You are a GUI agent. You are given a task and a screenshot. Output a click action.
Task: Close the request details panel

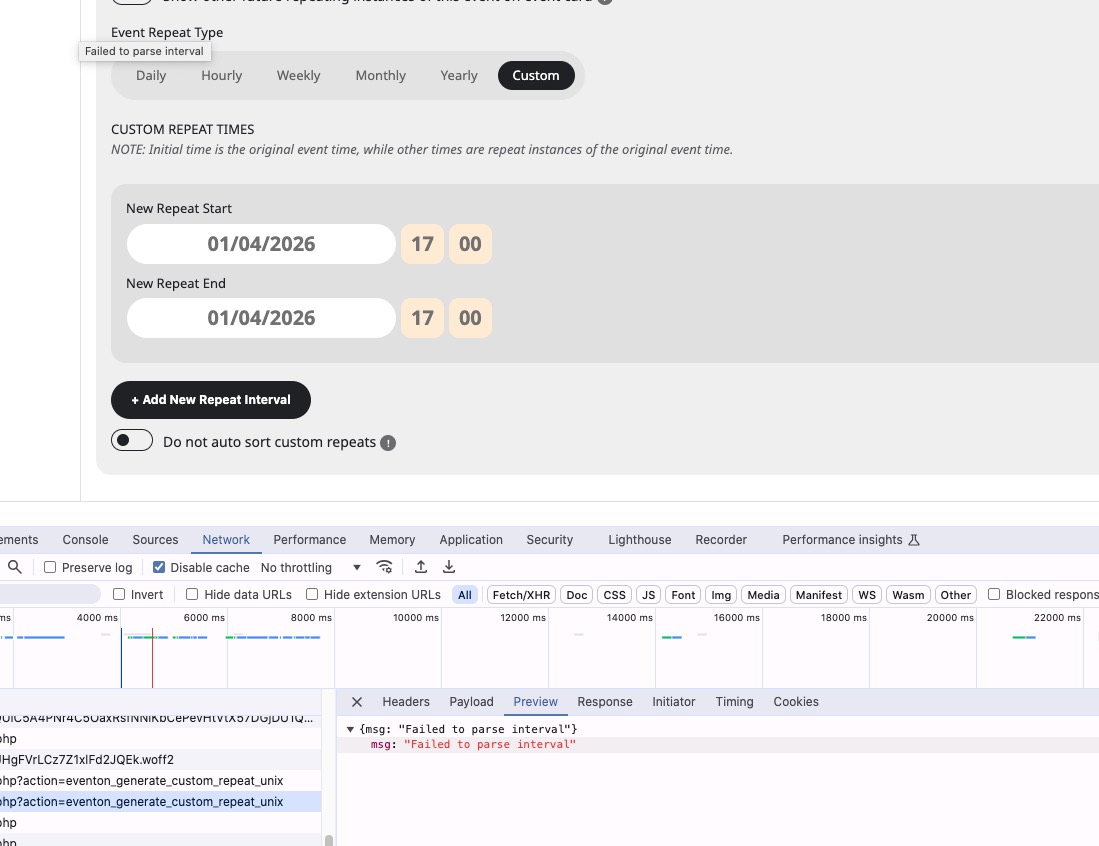click(357, 702)
